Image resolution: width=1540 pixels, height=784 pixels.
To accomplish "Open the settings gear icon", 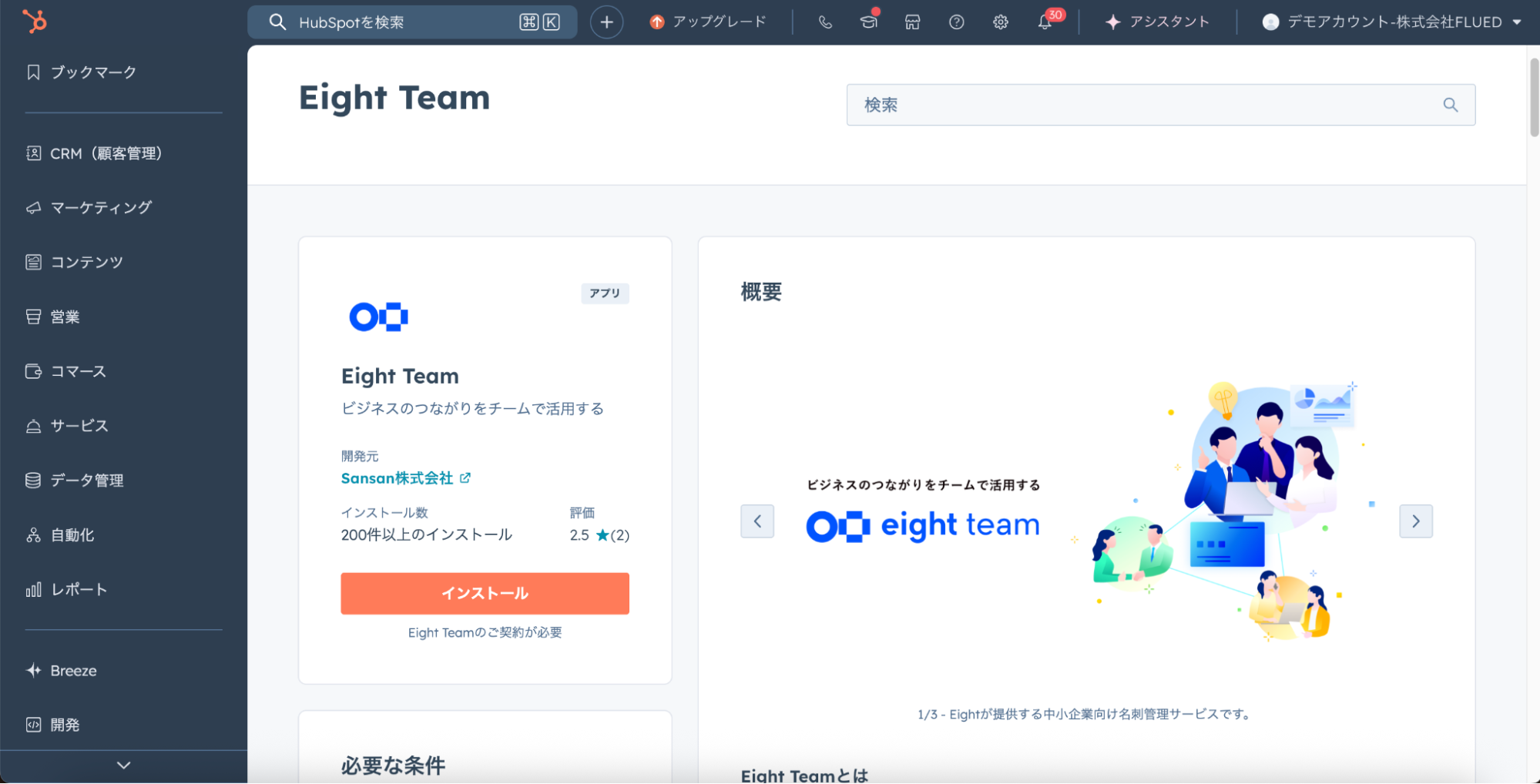I will coord(1000,22).
